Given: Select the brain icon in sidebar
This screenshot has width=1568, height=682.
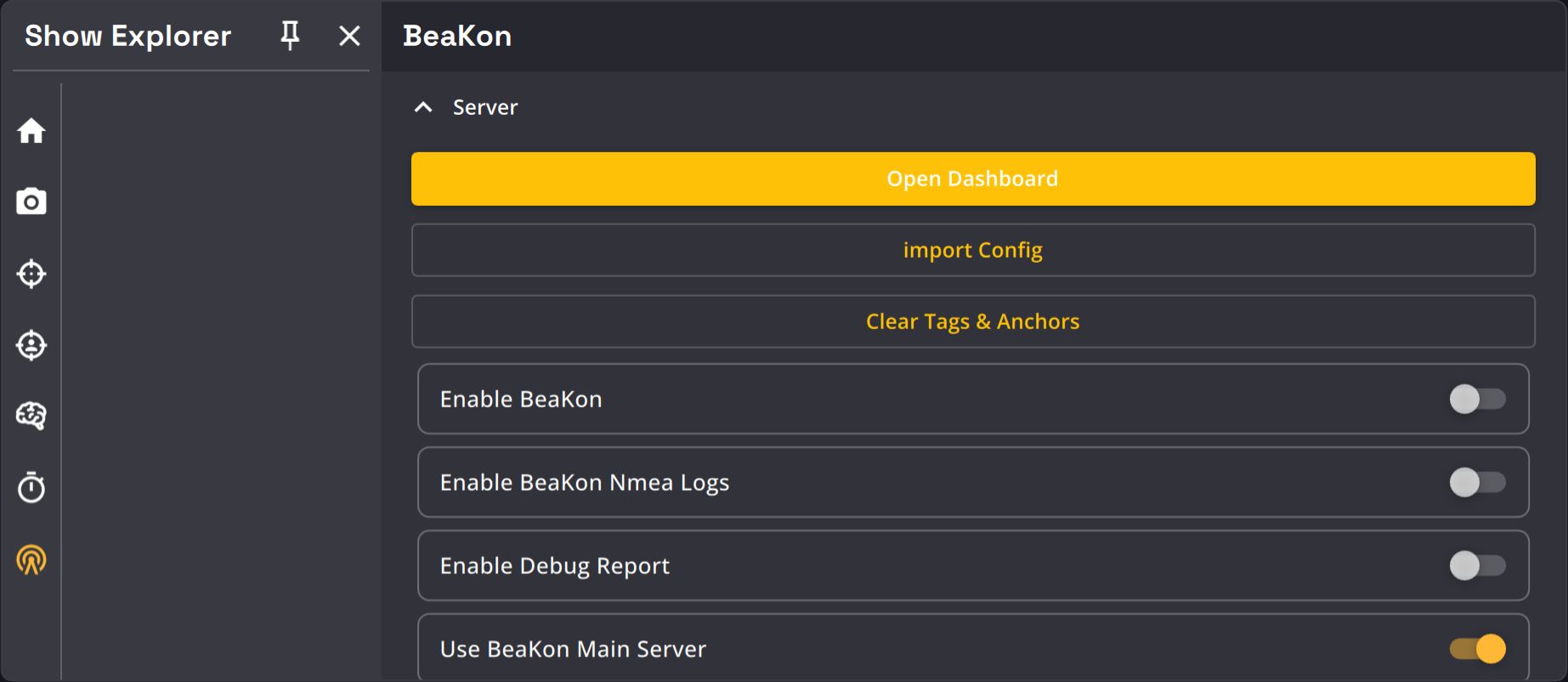Looking at the screenshot, I should 31,416.
